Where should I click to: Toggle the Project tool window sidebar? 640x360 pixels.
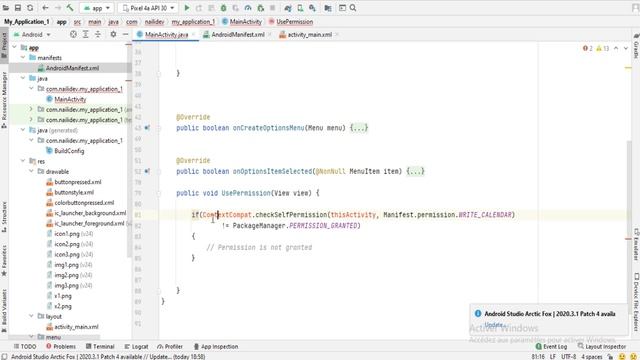point(4,44)
